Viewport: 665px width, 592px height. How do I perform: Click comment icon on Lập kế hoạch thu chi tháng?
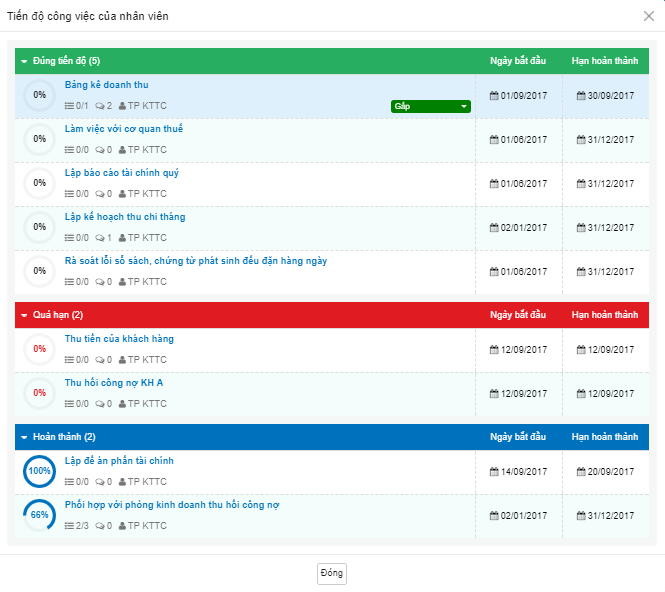[x=99, y=238]
